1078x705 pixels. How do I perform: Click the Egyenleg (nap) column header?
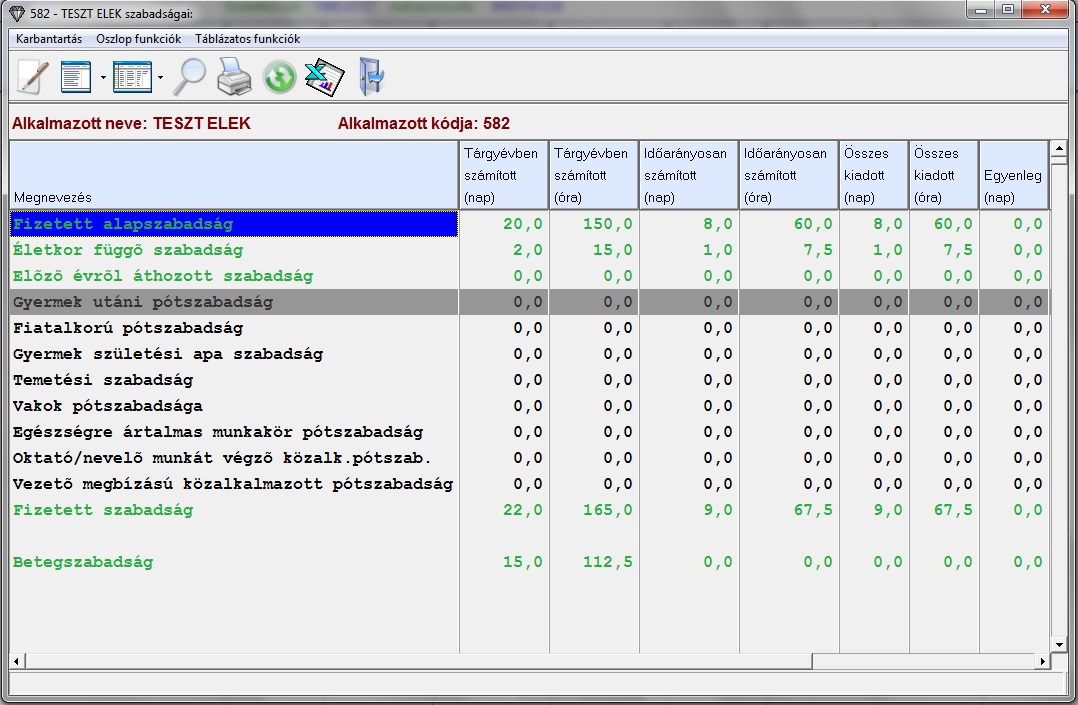point(1013,176)
